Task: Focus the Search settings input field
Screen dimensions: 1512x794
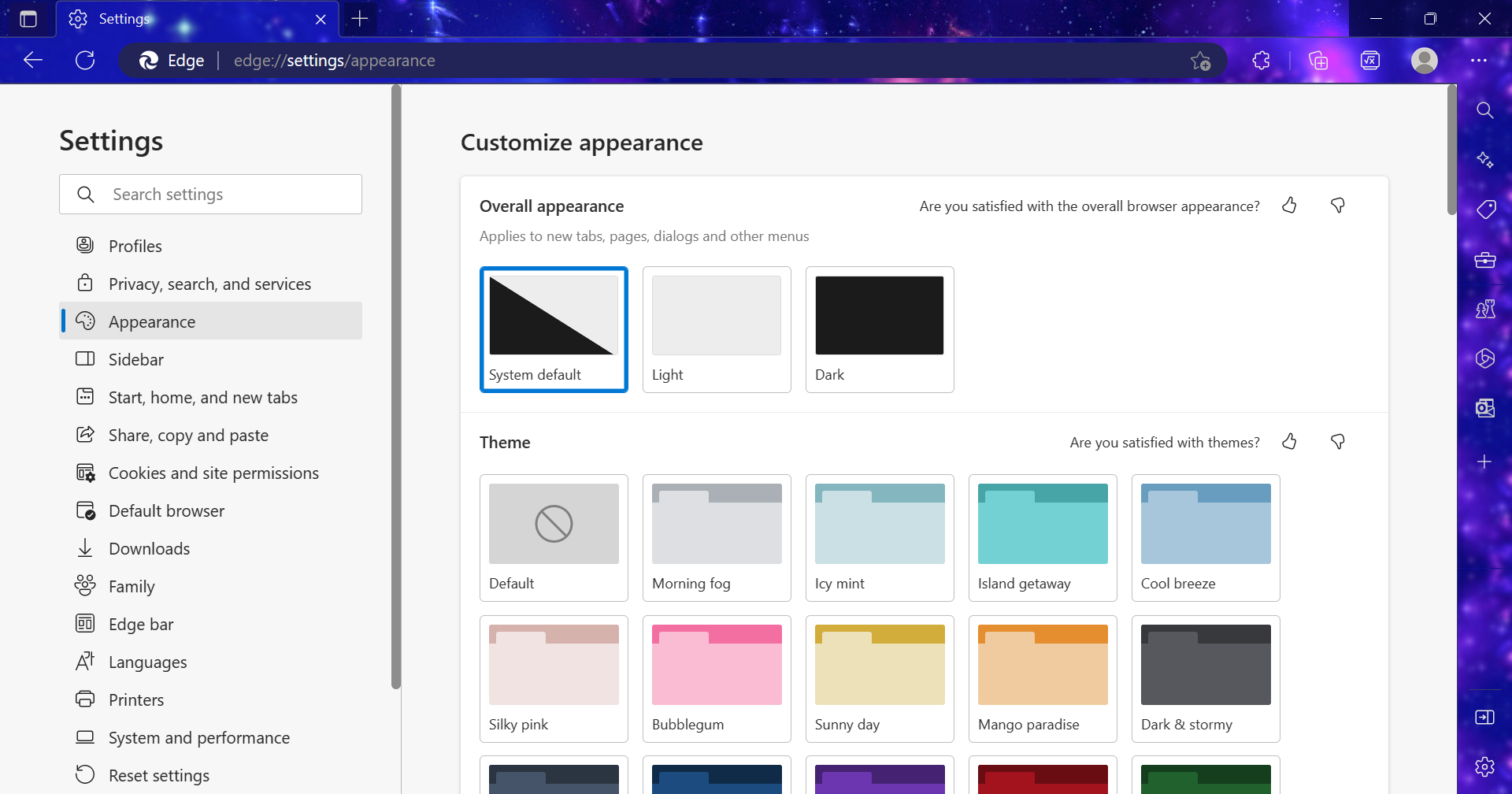Action: 210,194
